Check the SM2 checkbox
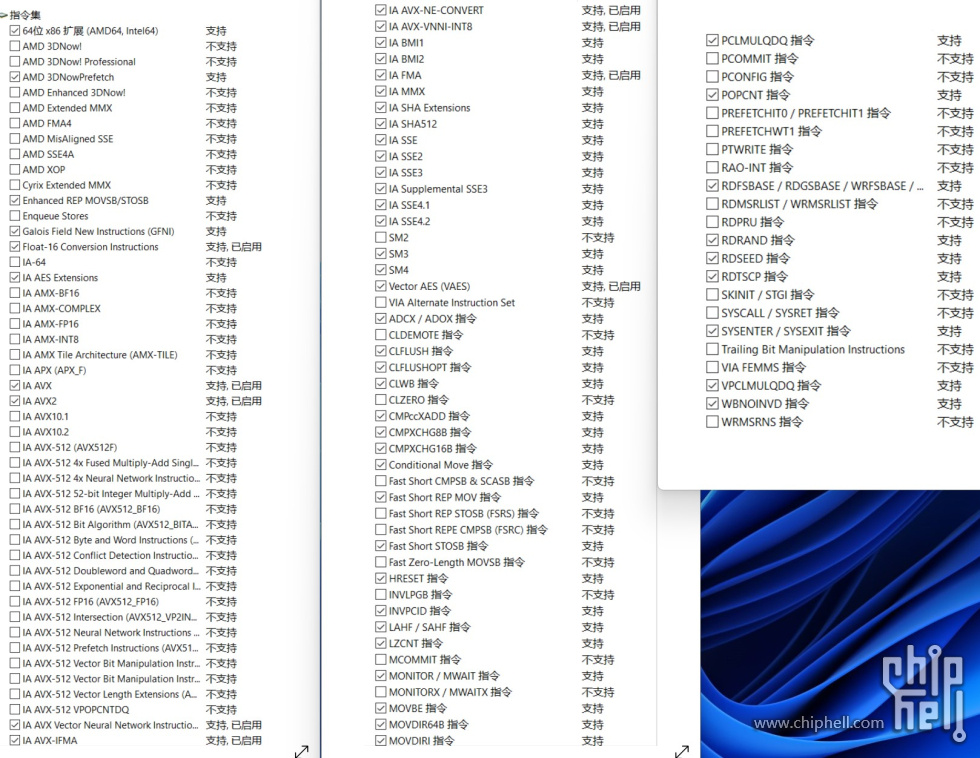Image resolution: width=980 pixels, height=758 pixels. (381, 237)
